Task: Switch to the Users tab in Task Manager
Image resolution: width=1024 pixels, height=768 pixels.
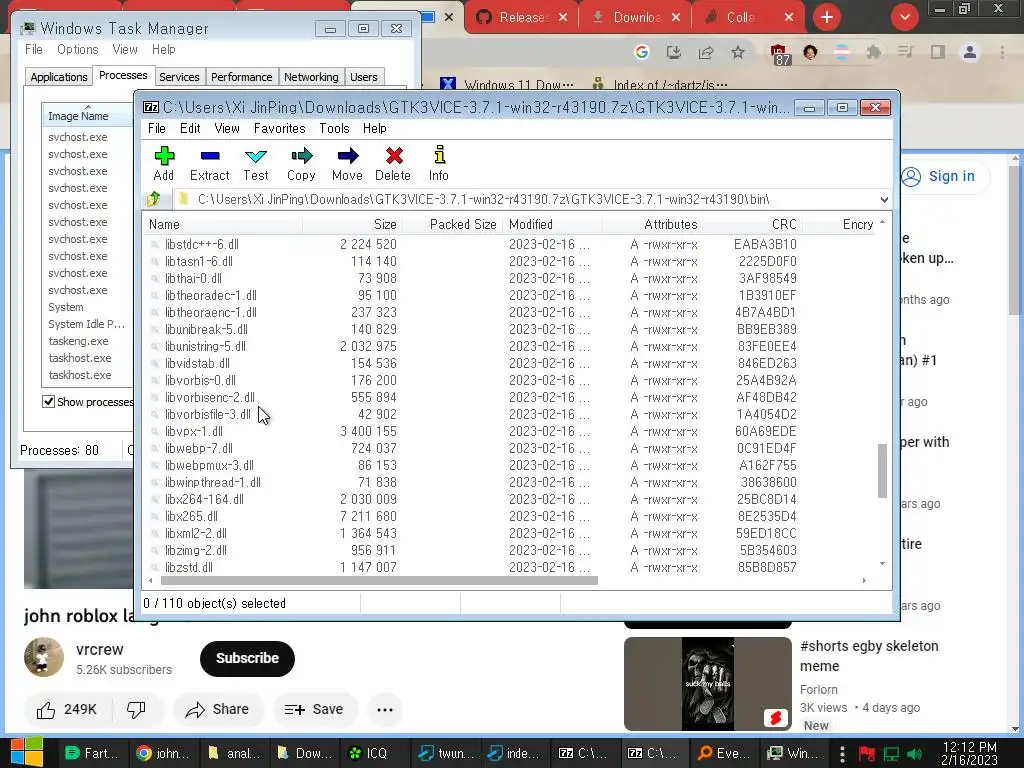Action: [x=363, y=77]
